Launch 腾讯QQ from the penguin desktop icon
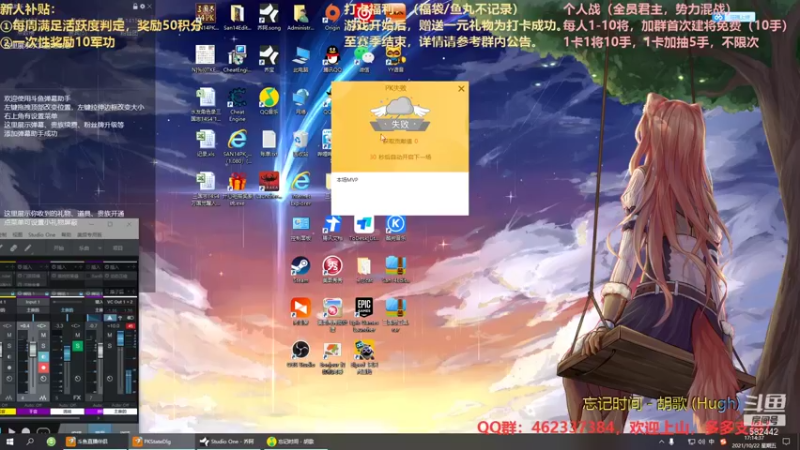The image size is (800, 450). click(332, 59)
